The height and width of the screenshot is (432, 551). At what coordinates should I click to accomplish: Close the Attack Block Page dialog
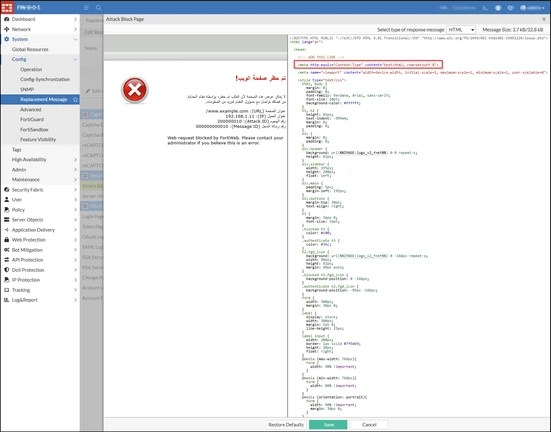tap(544, 19)
